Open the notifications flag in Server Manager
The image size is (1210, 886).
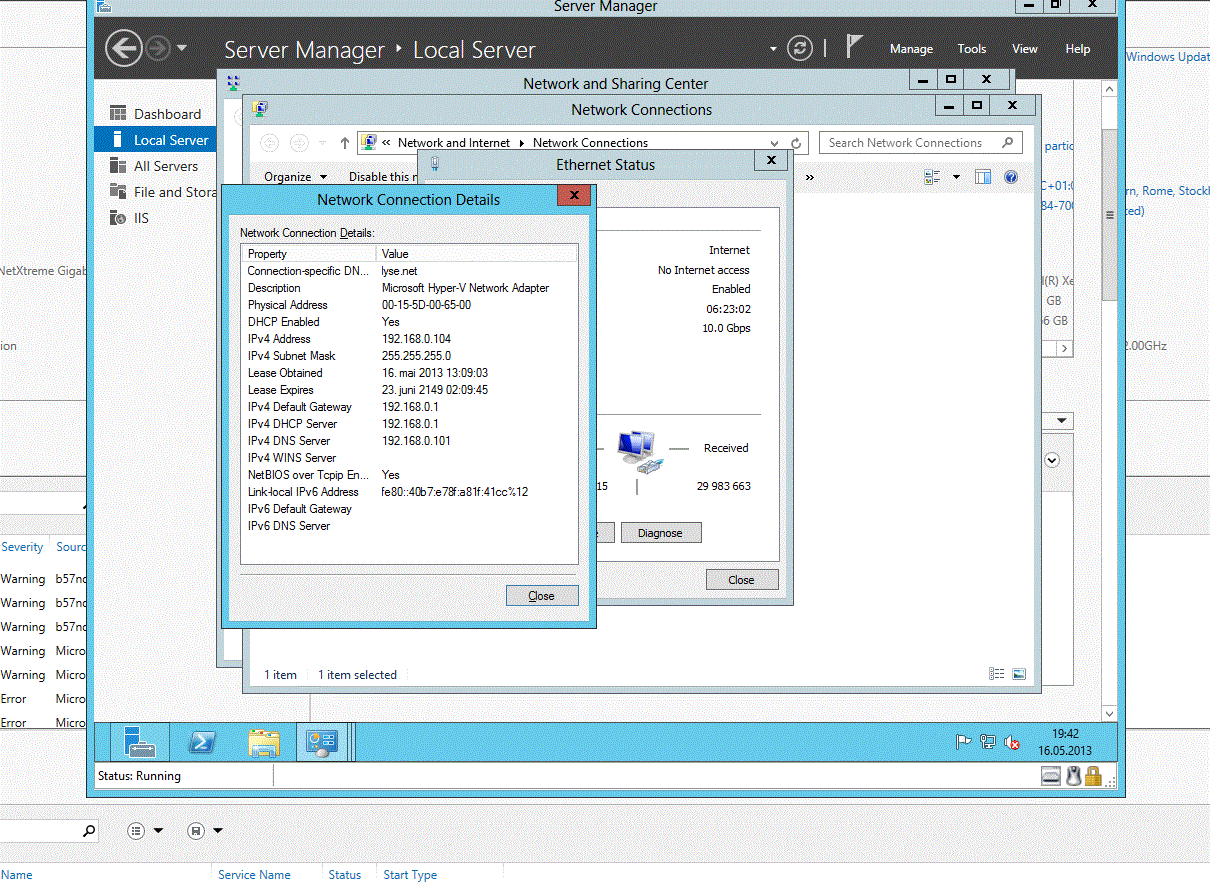[x=854, y=47]
